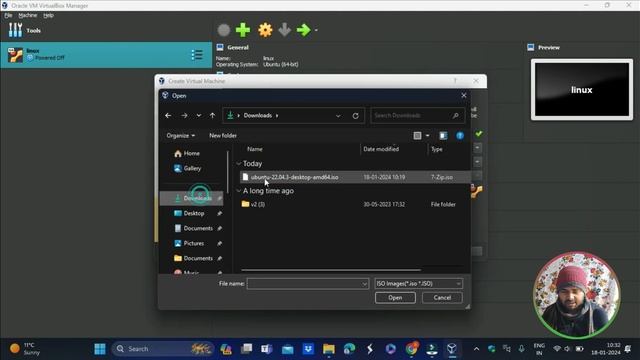640x360 pixels.
Task: Sort by Date modified column
Action: coord(381,149)
